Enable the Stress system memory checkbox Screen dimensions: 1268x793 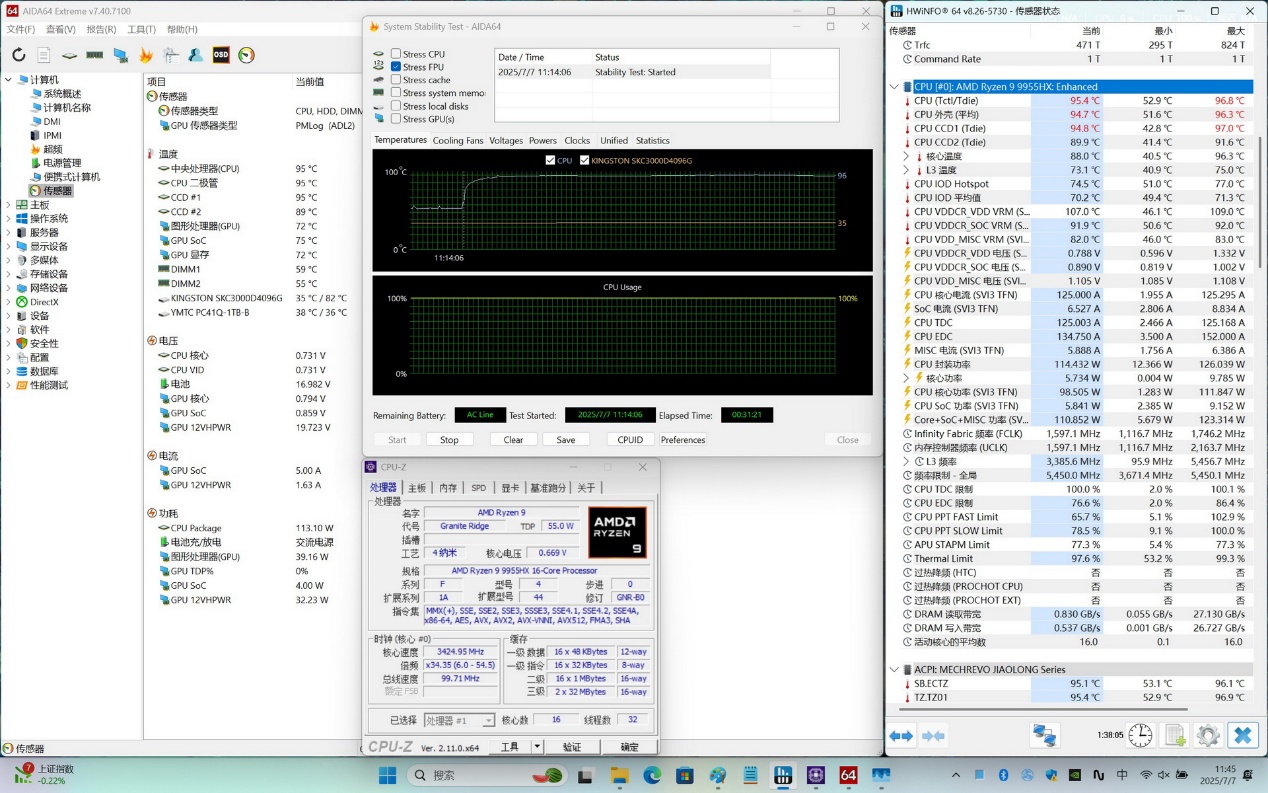[396, 93]
